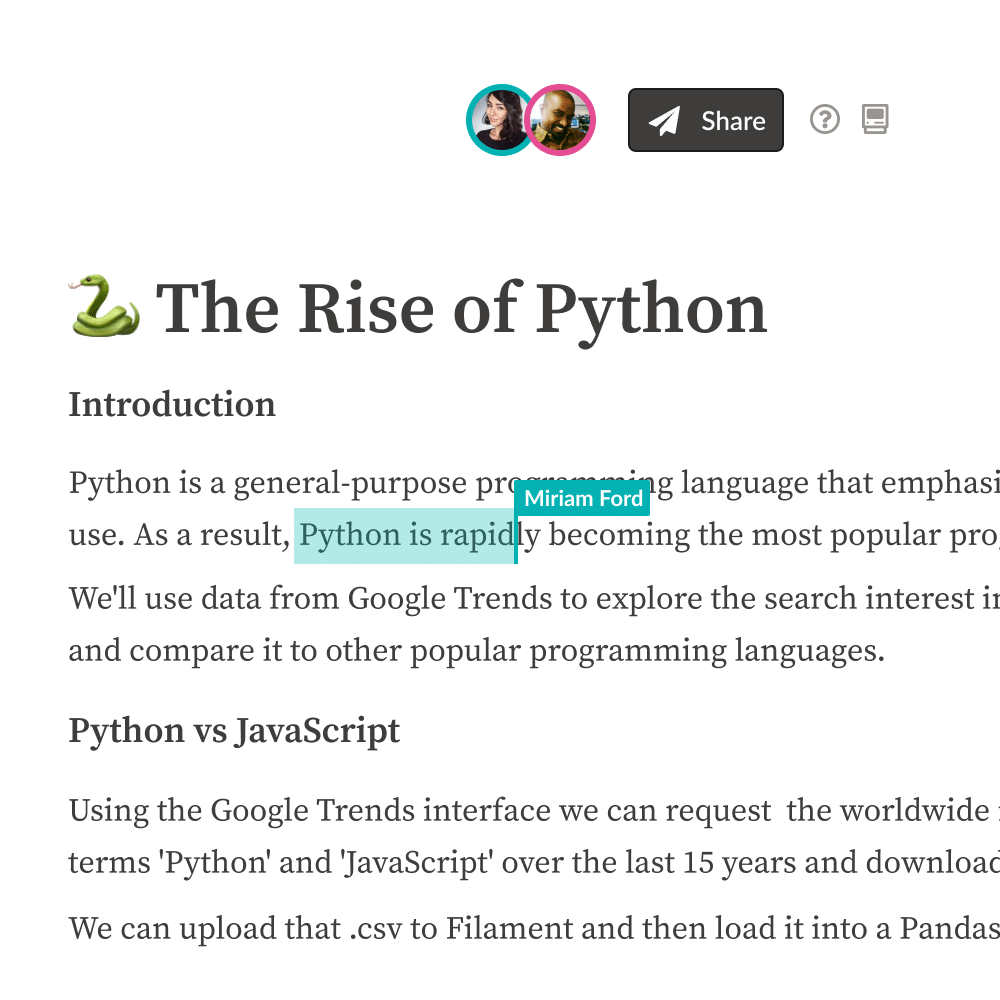
Task: Click the 'Introduction' heading
Action: pyautogui.click(x=171, y=404)
